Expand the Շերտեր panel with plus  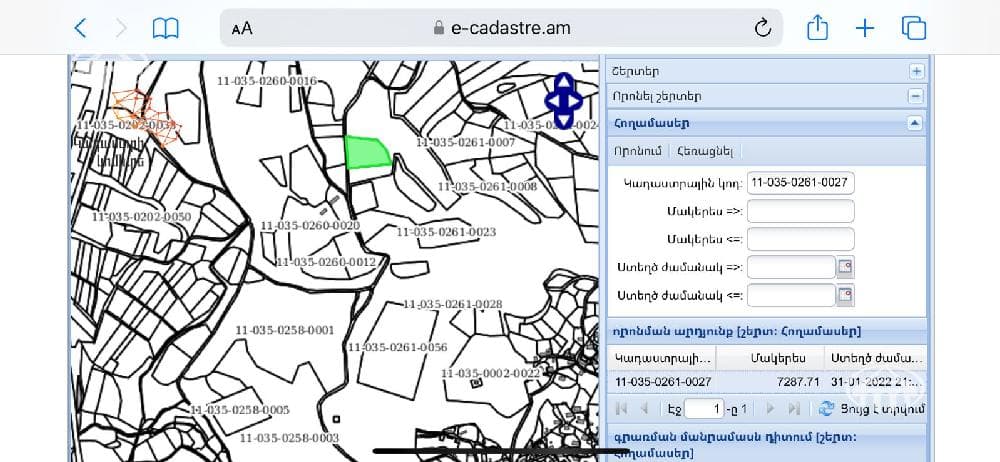click(x=916, y=71)
